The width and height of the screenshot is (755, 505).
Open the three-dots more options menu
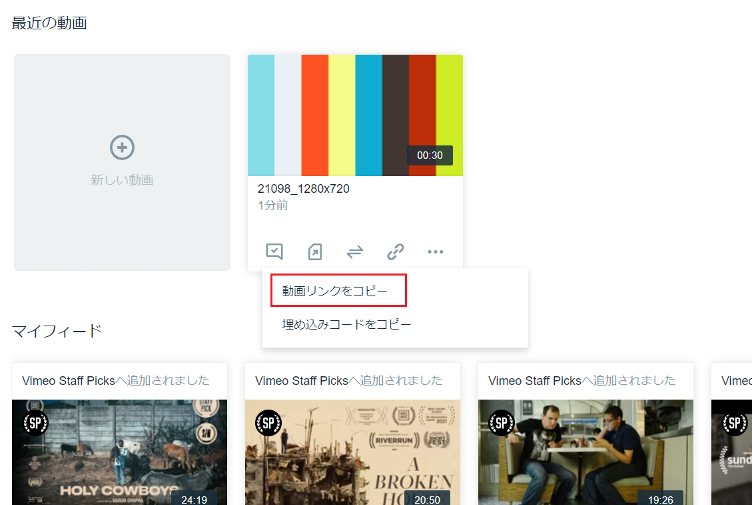435,251
